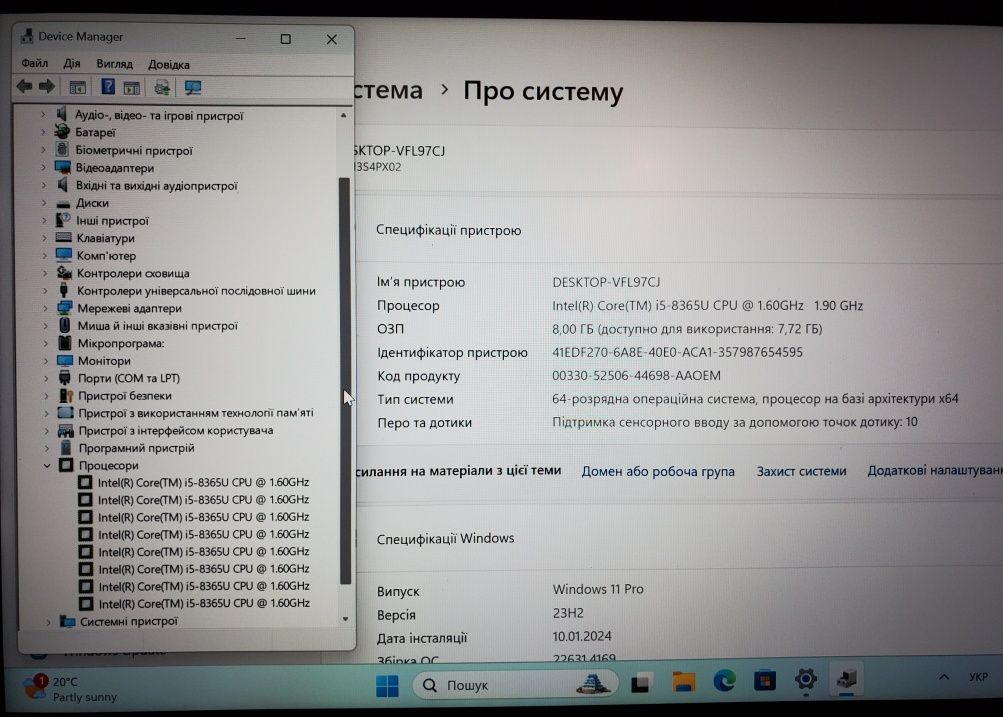The image size is (1003, 717).
Task: Click the Device Manager scroll up arrow
Action: point(344,116)
